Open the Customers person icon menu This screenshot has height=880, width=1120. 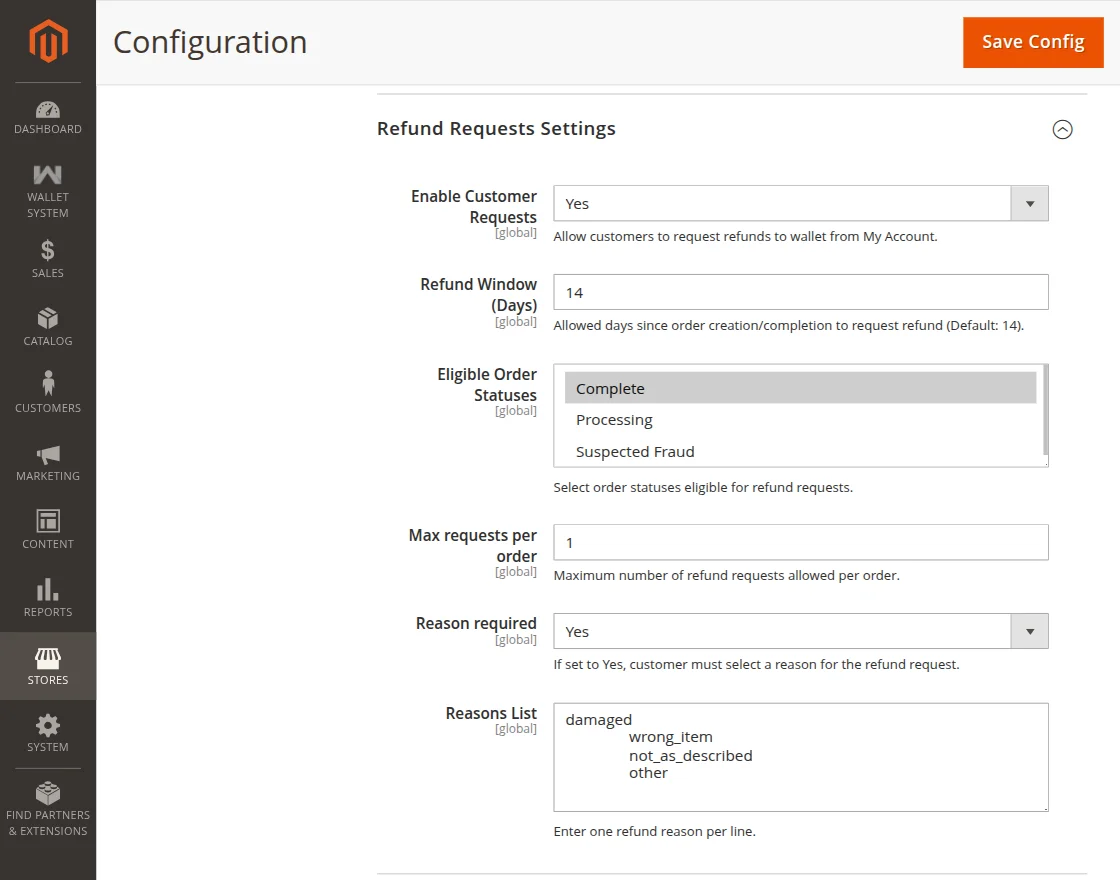pos(48,383)
